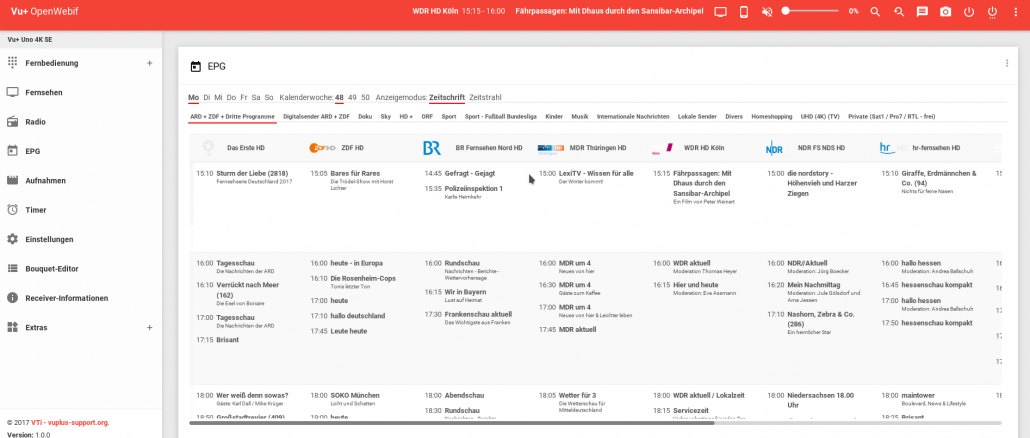
Task: Select day tab So
Action: [269, 98]
